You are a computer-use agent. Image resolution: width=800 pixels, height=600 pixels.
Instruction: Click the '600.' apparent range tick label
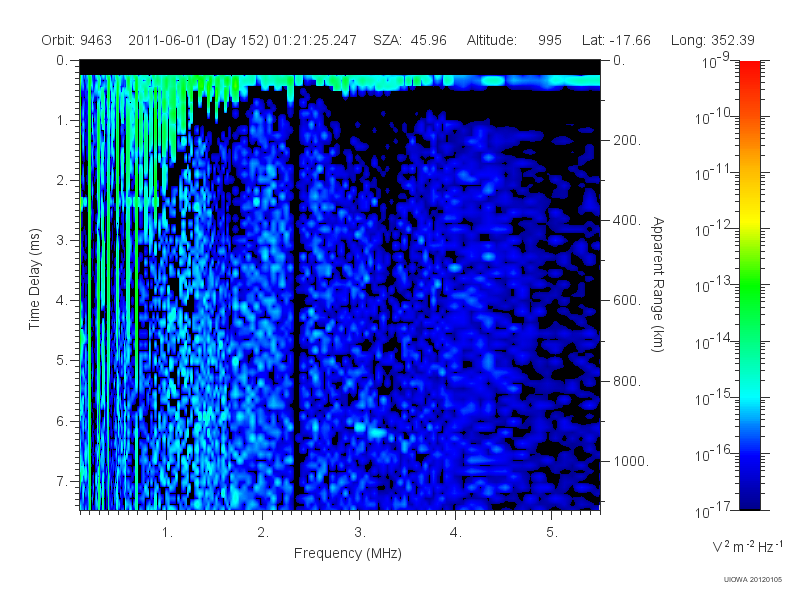(x=627, y=301)
